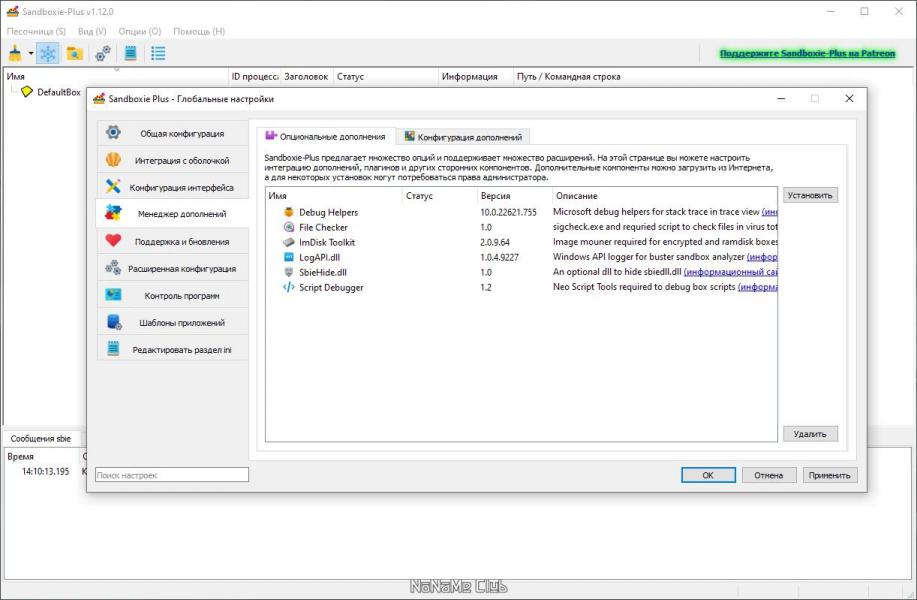This screenshot has height=600, width=917.
Task: Click the Удалить button
Action: tap(810, 434)
